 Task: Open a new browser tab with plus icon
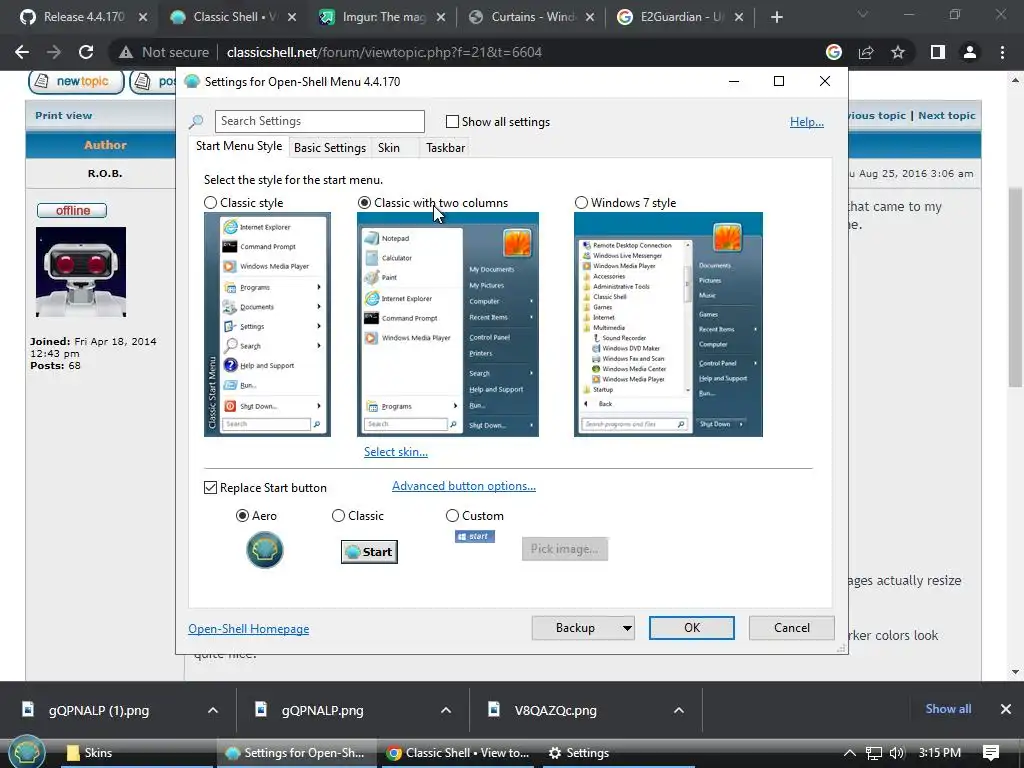[x=776, y=17]
